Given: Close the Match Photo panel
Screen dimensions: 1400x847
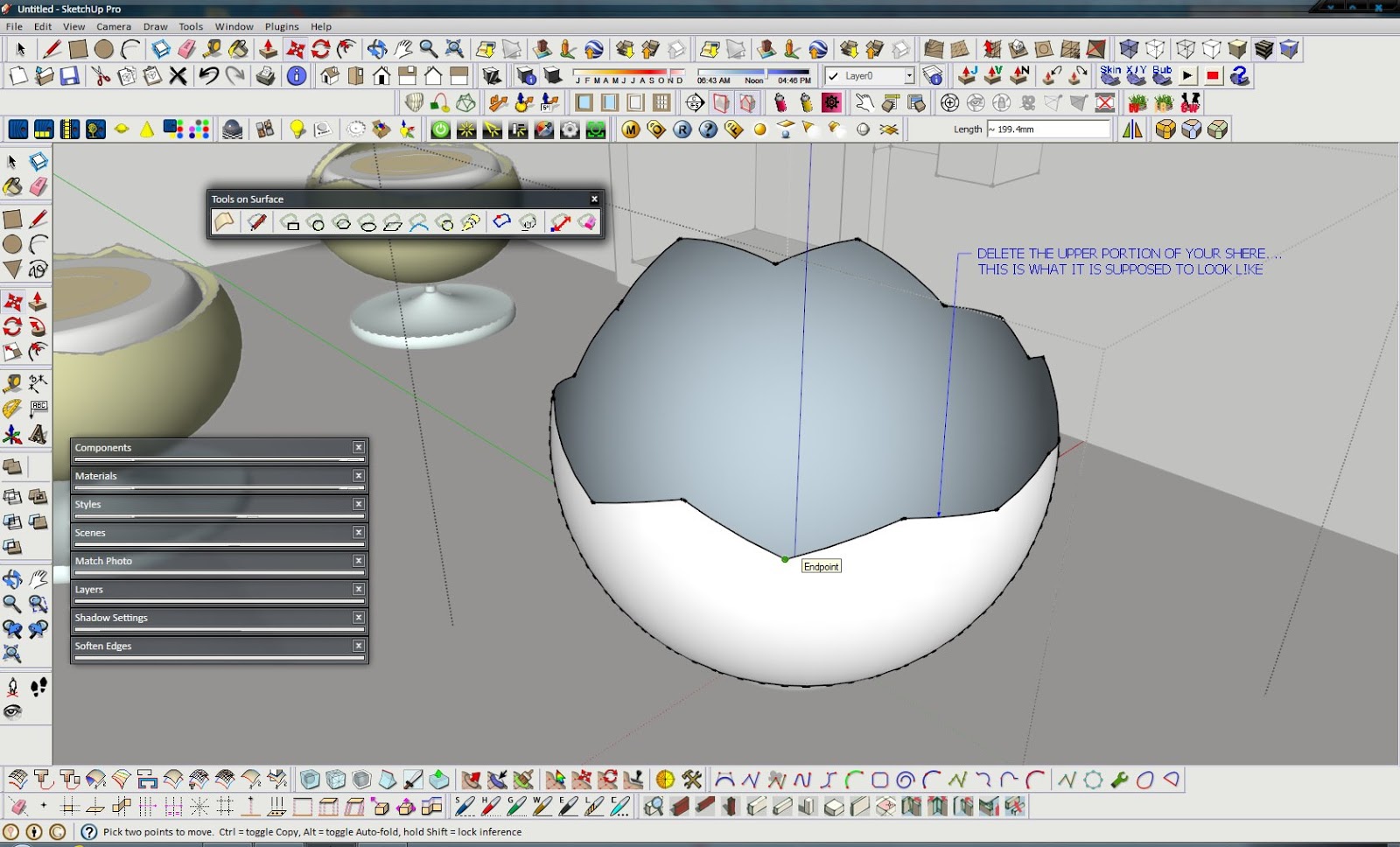Looking at the screenshot, I should (x=359, y=561).
